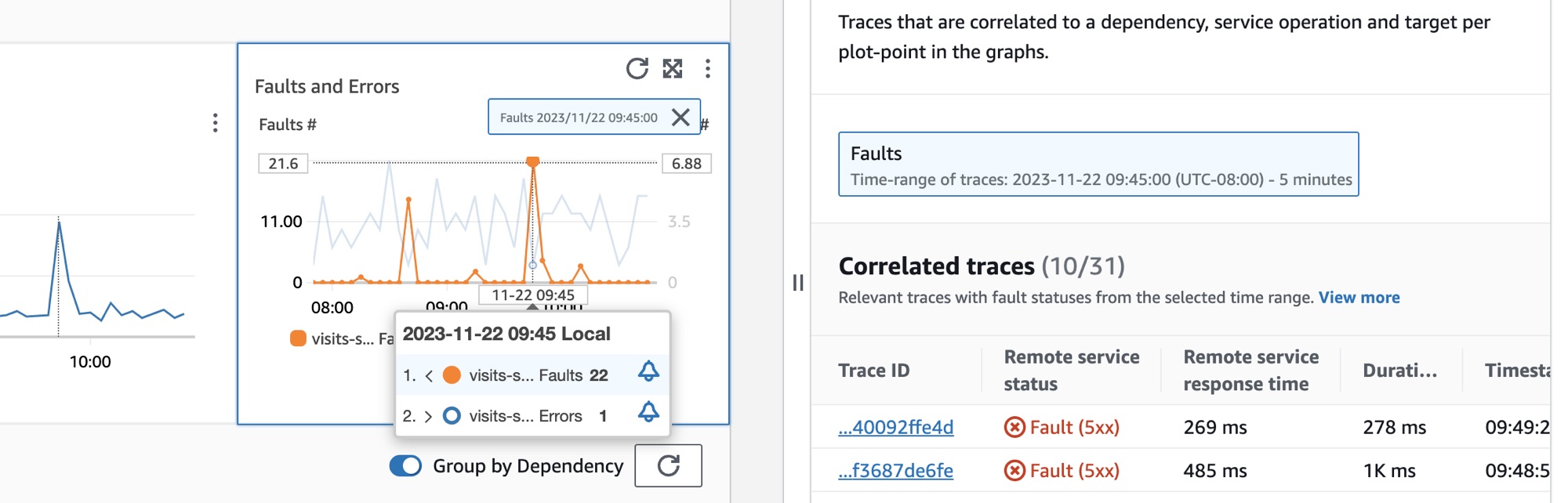Dismiss the Faults 09:45:00 filter chip

tap(681, 118)
